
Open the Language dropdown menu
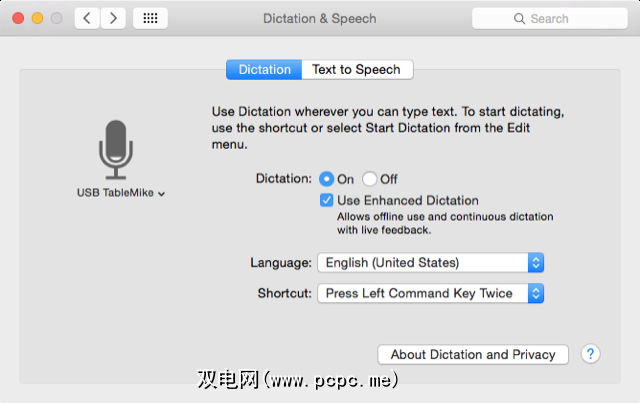point(430,263)
